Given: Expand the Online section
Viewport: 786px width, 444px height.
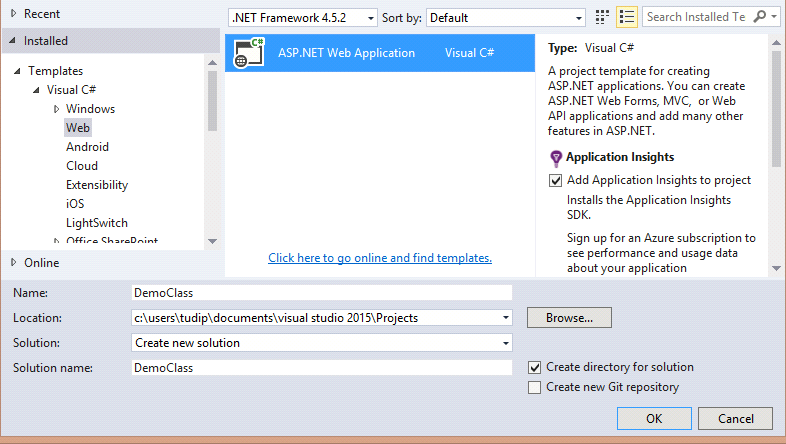Looking at the screenshot, I should coord(14,262).
